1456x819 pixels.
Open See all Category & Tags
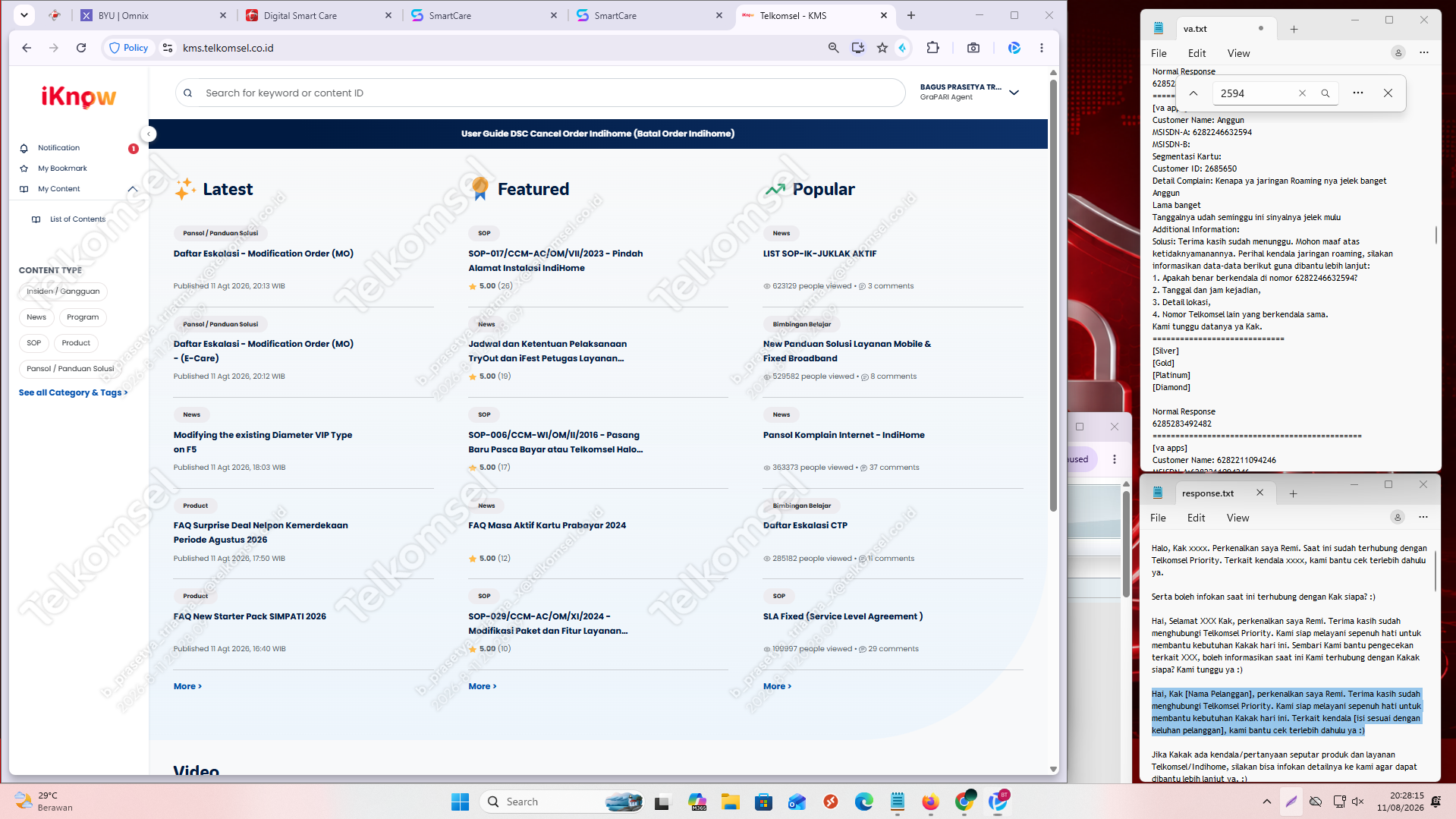click(73, 392)
